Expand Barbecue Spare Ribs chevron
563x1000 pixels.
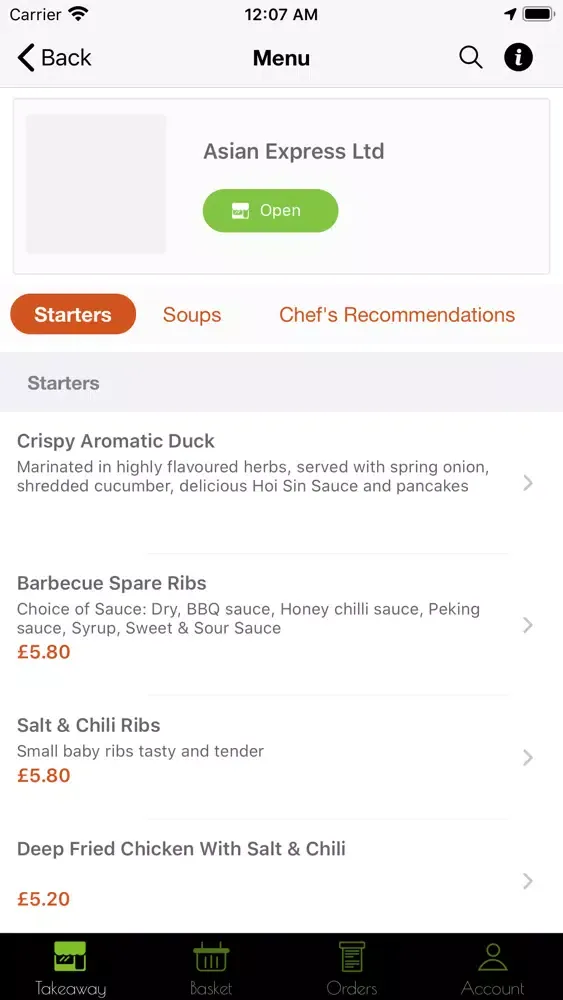pyautogui.click(x=527, y=625)
